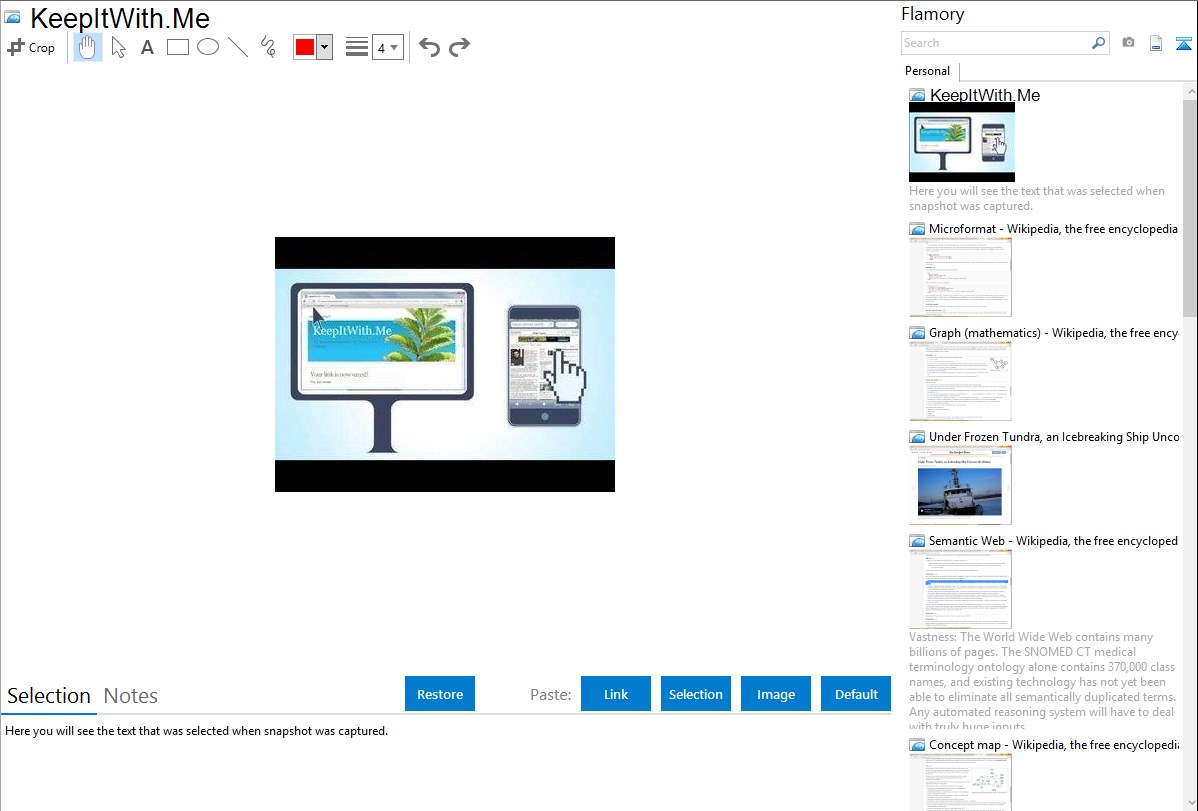The height and width of the screenshot is (811, 1198).
Task: Click icon beside Concept map entry
Action: (918, 744)
